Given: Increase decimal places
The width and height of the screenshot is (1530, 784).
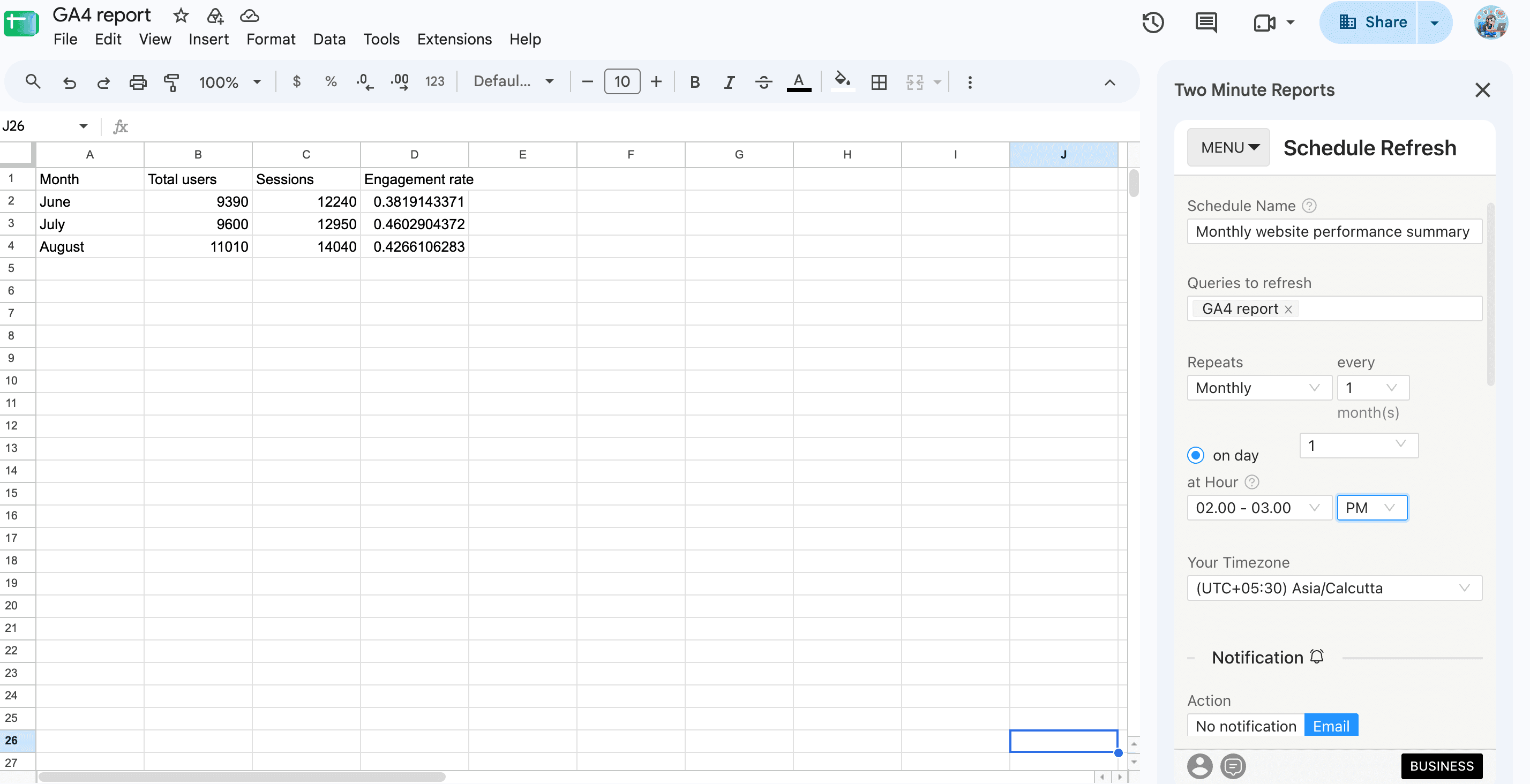Looking at the screenshot, I should pos(400,81).
